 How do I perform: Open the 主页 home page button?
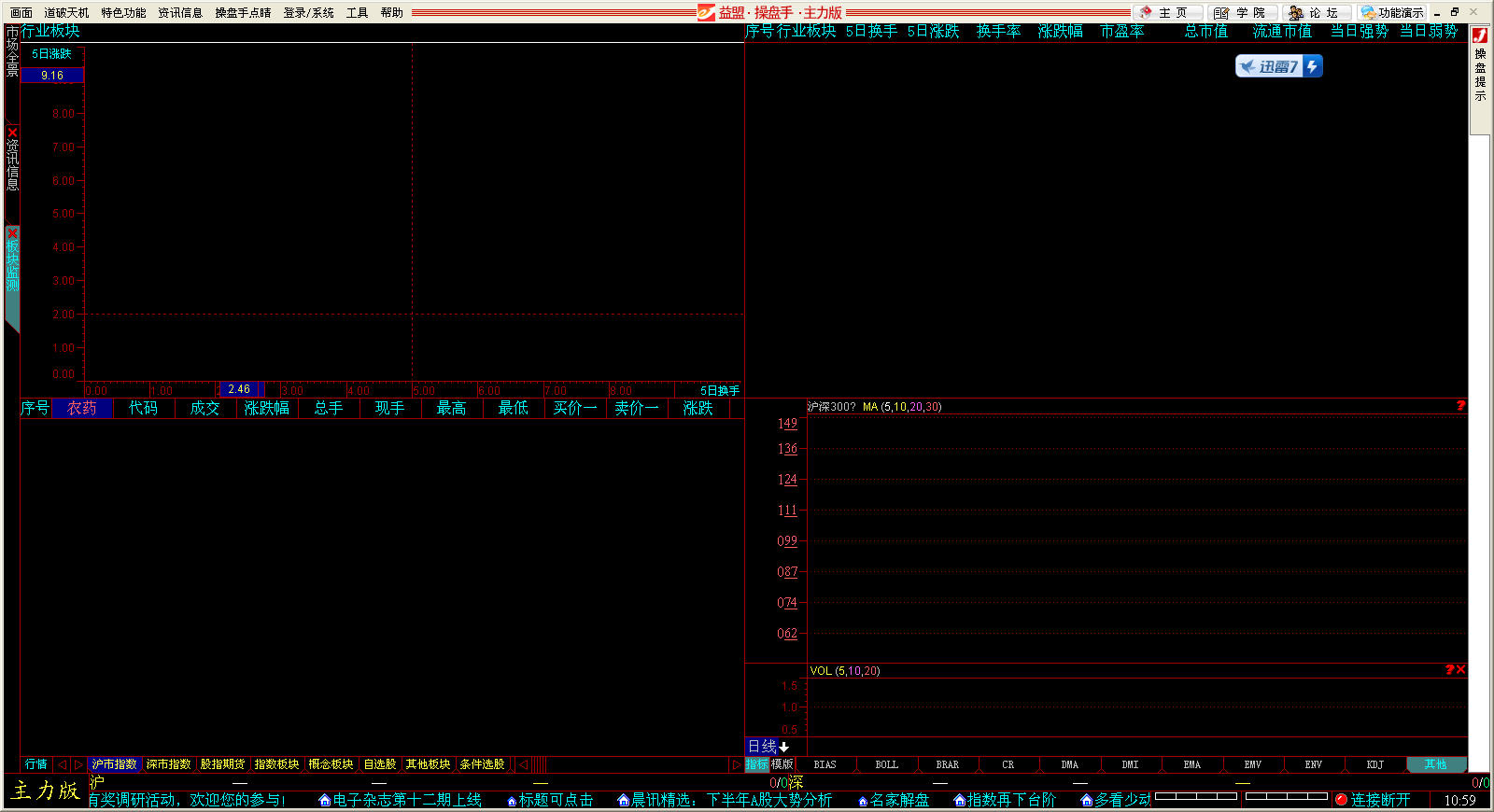pos(1169,12)
